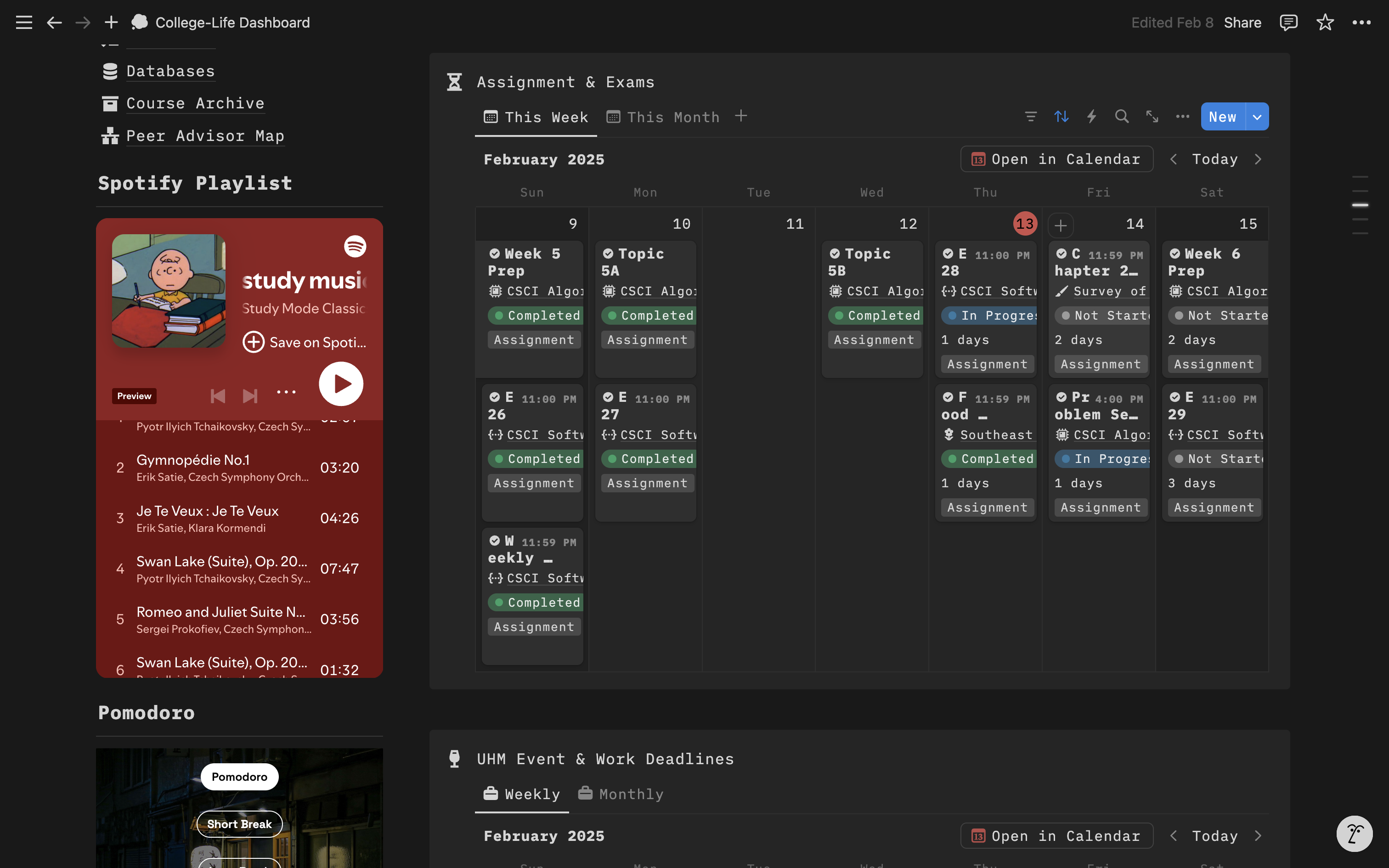Click the search icon in Assignments database

tap(1122, 117)
